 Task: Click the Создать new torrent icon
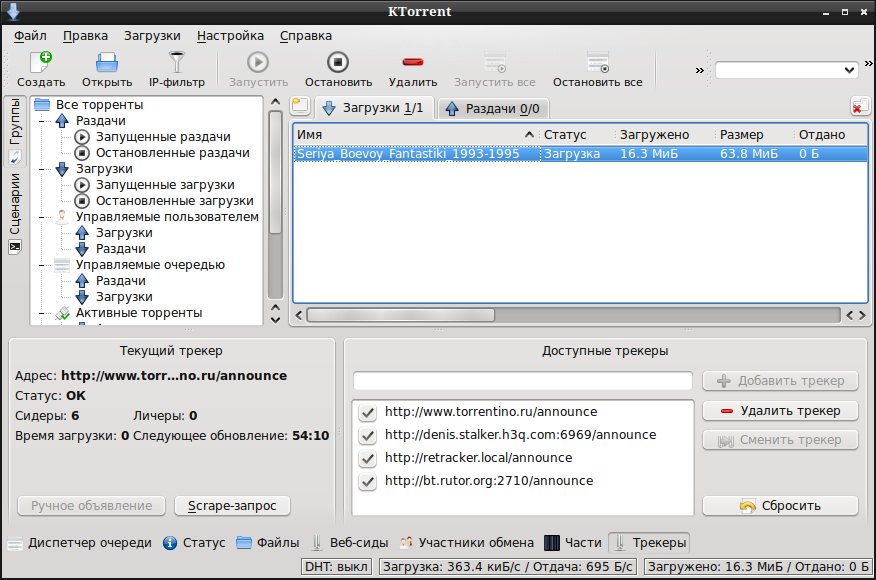coord(41,62)
